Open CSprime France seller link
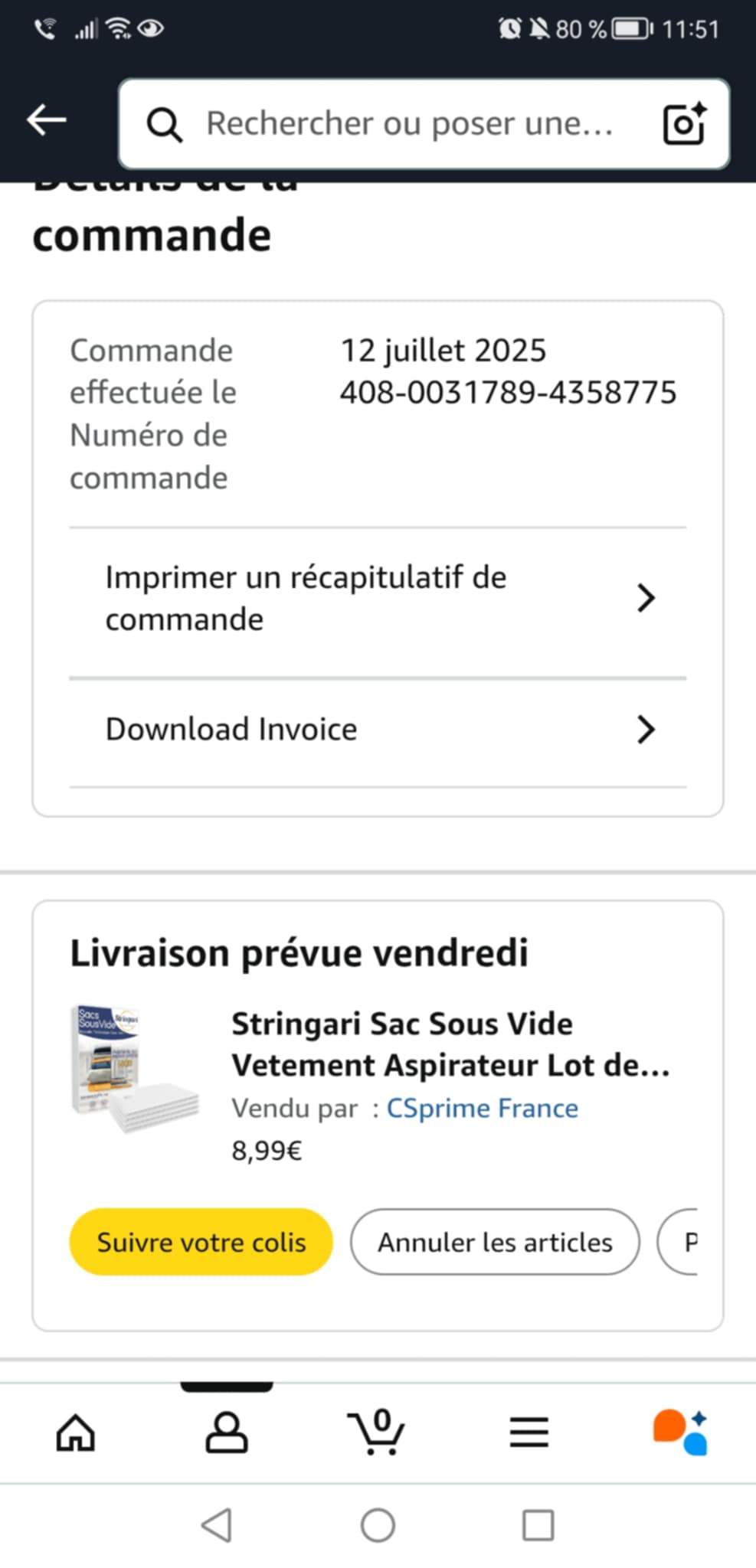 pos(482,1108)
